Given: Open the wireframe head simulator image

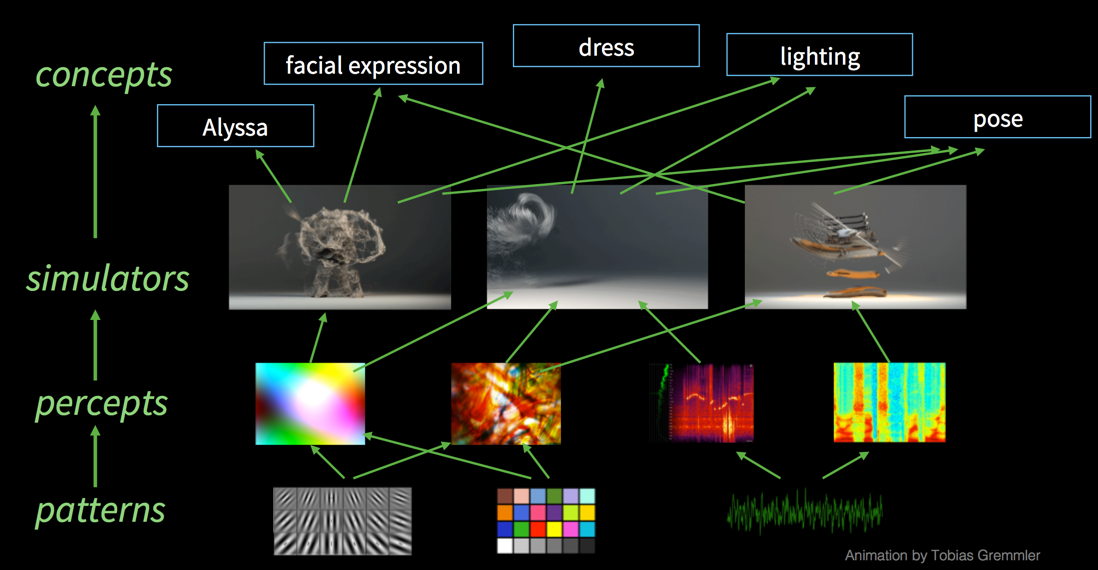Looking at the screenshot, I should [x=340, y=247].
